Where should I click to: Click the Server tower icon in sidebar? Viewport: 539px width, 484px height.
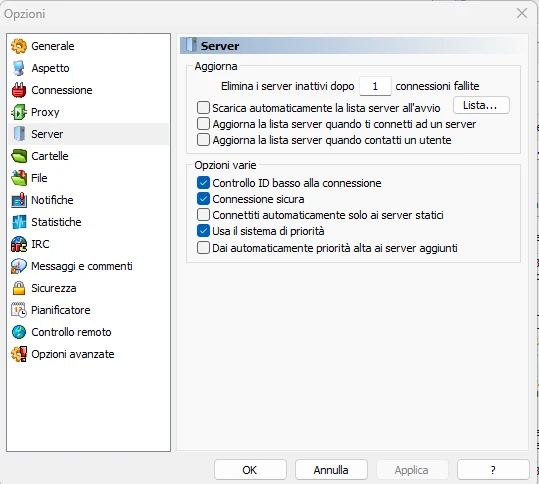click(x=20, y=134)
